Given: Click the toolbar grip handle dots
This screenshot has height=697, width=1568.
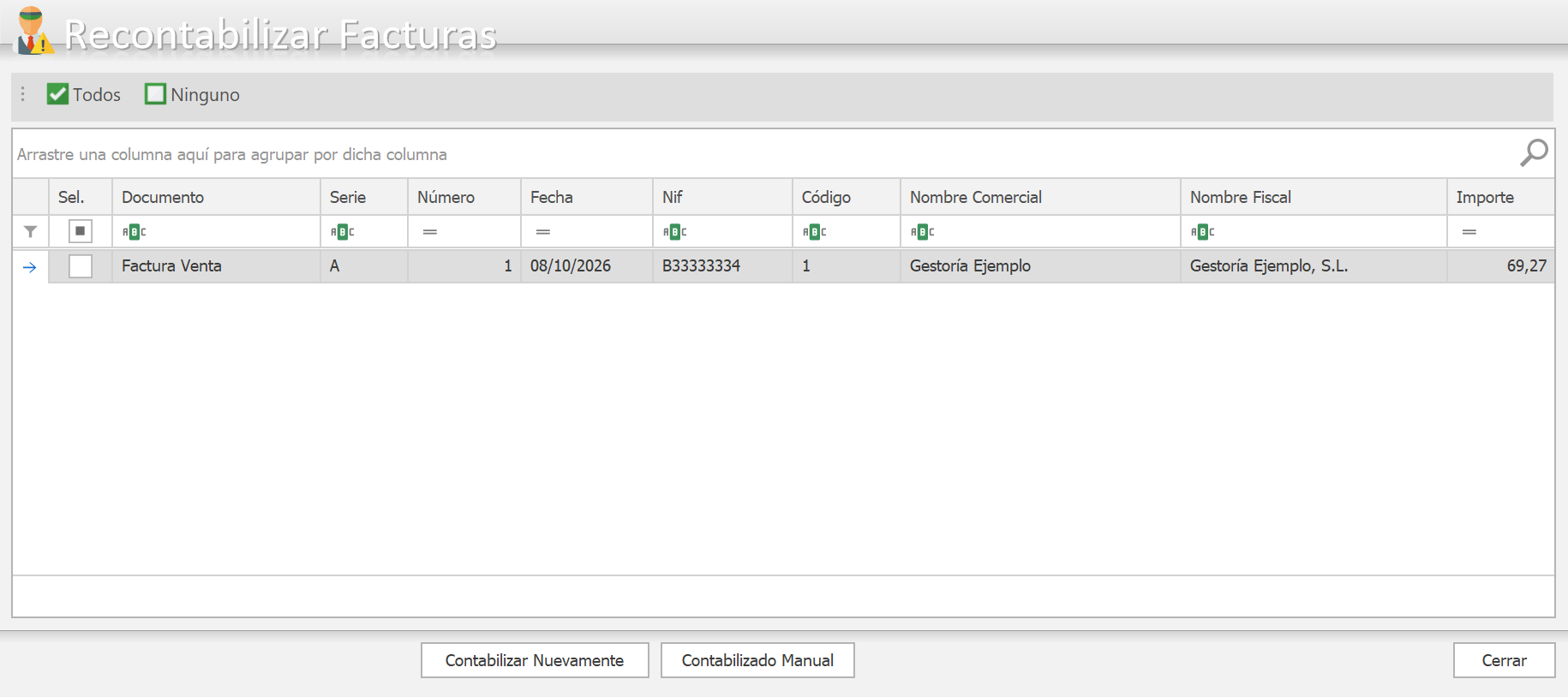Looking at the screenshot, I should (23, 94).
